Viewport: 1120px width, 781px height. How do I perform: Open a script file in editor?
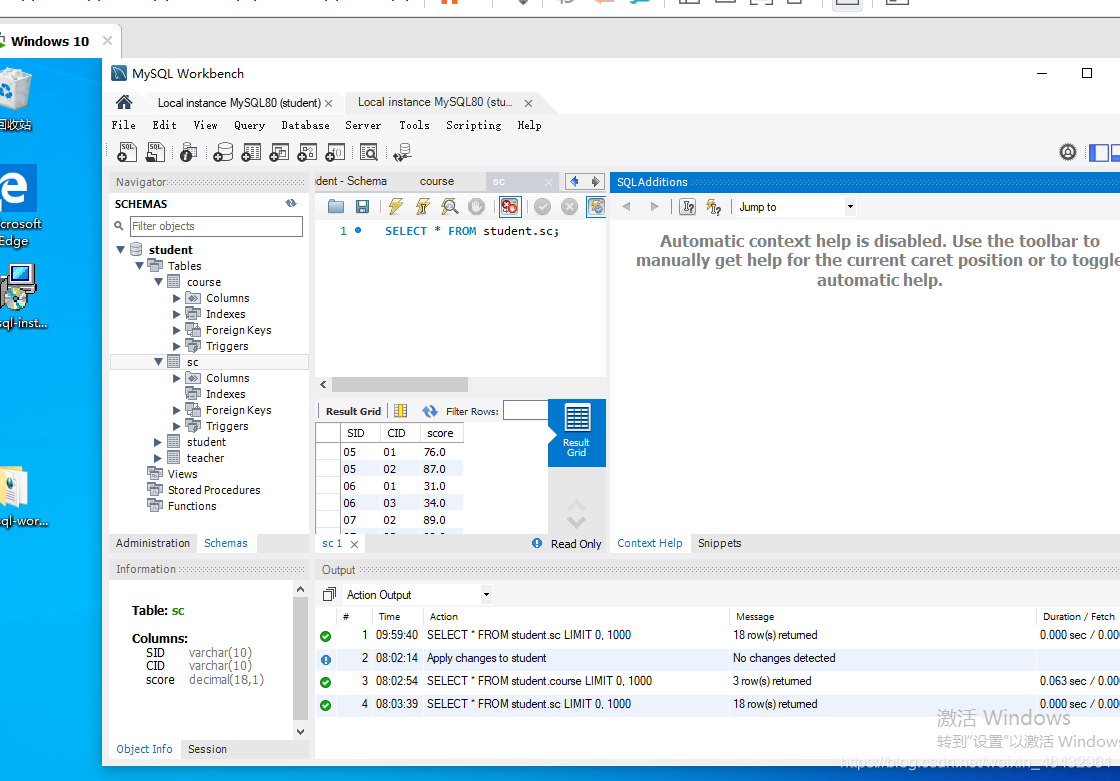tap(336, 207)
